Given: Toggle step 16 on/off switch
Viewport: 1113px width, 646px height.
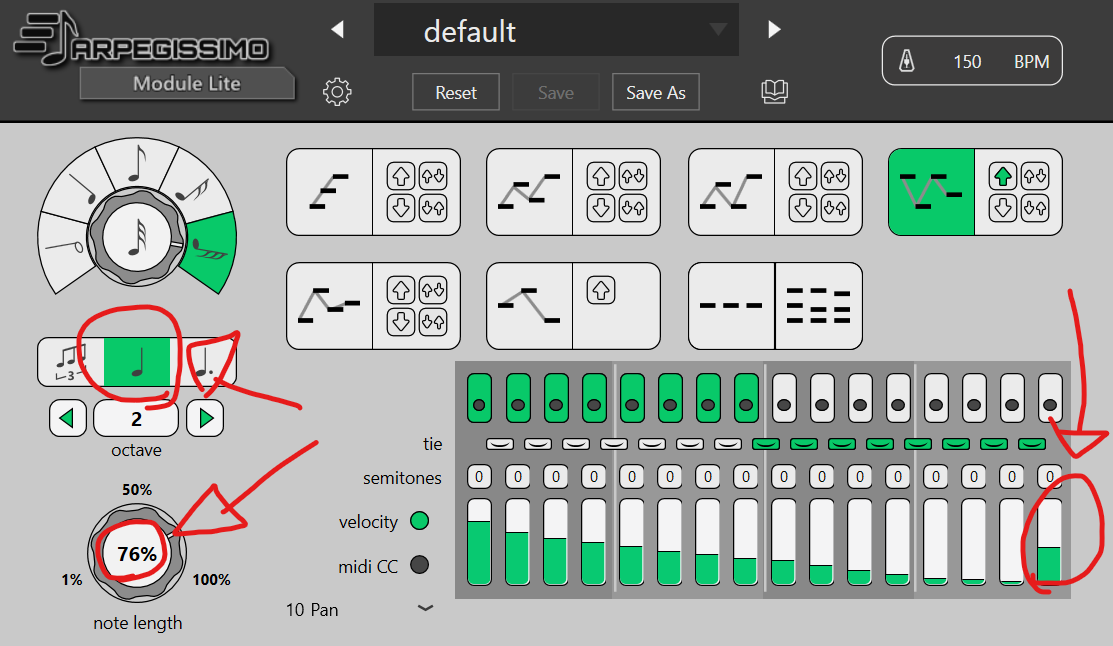Looking at the screenshot, I should [1050, 398].
